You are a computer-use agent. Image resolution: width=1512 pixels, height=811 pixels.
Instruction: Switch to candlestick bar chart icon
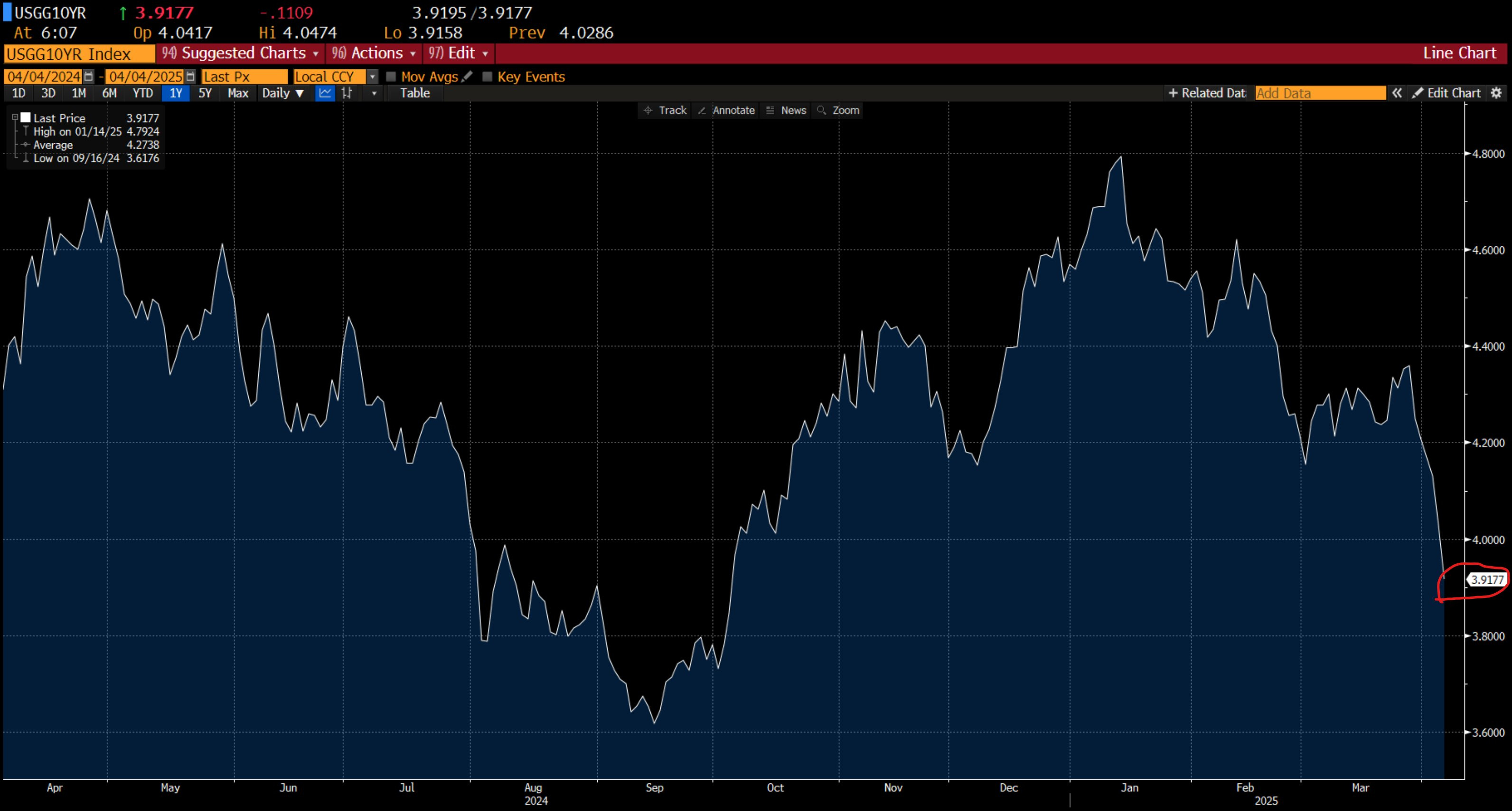[347, 93]
